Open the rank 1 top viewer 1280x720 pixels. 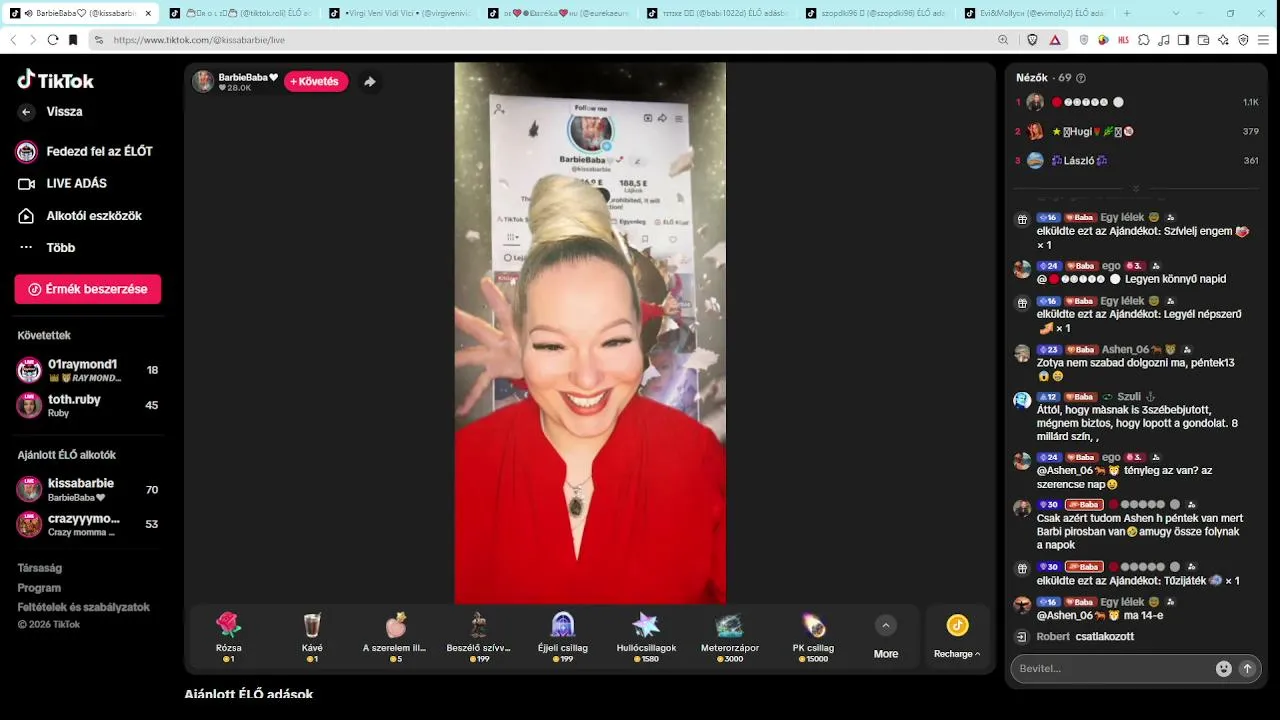[1137, 102]
